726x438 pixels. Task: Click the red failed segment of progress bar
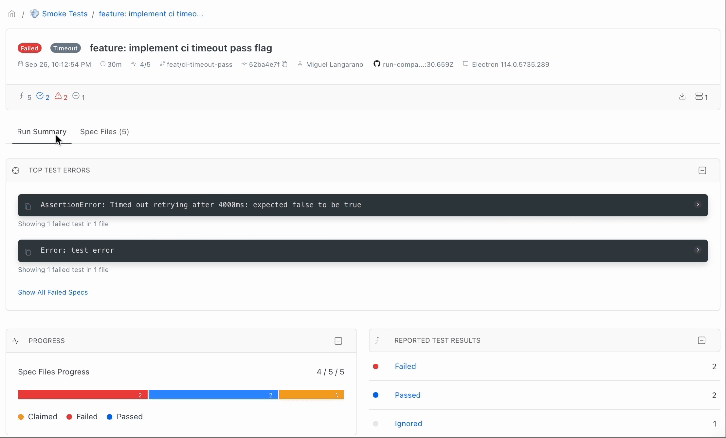pyautogui.click(x=83, y=394)
